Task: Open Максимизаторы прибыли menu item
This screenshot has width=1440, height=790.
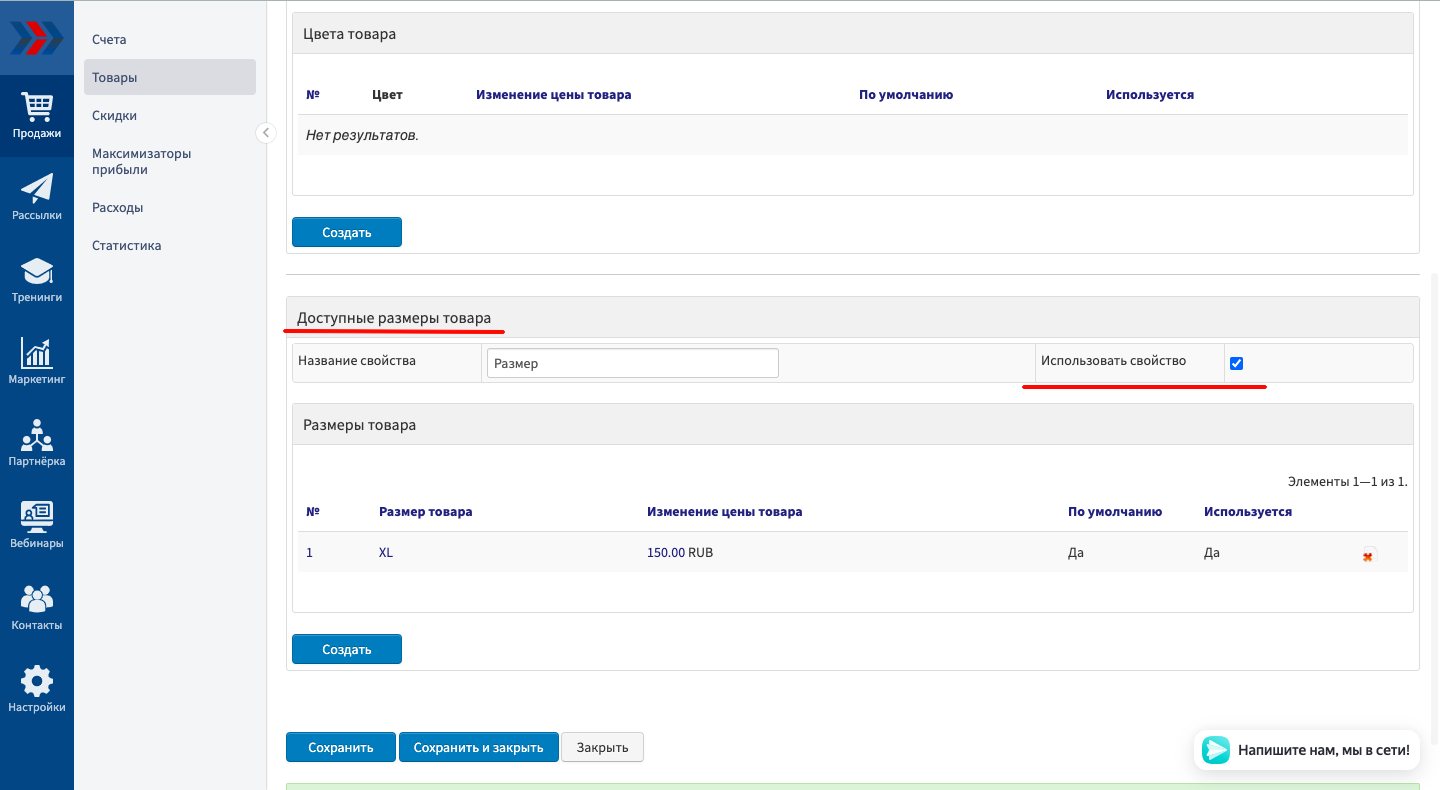Action: click(141, 162)
